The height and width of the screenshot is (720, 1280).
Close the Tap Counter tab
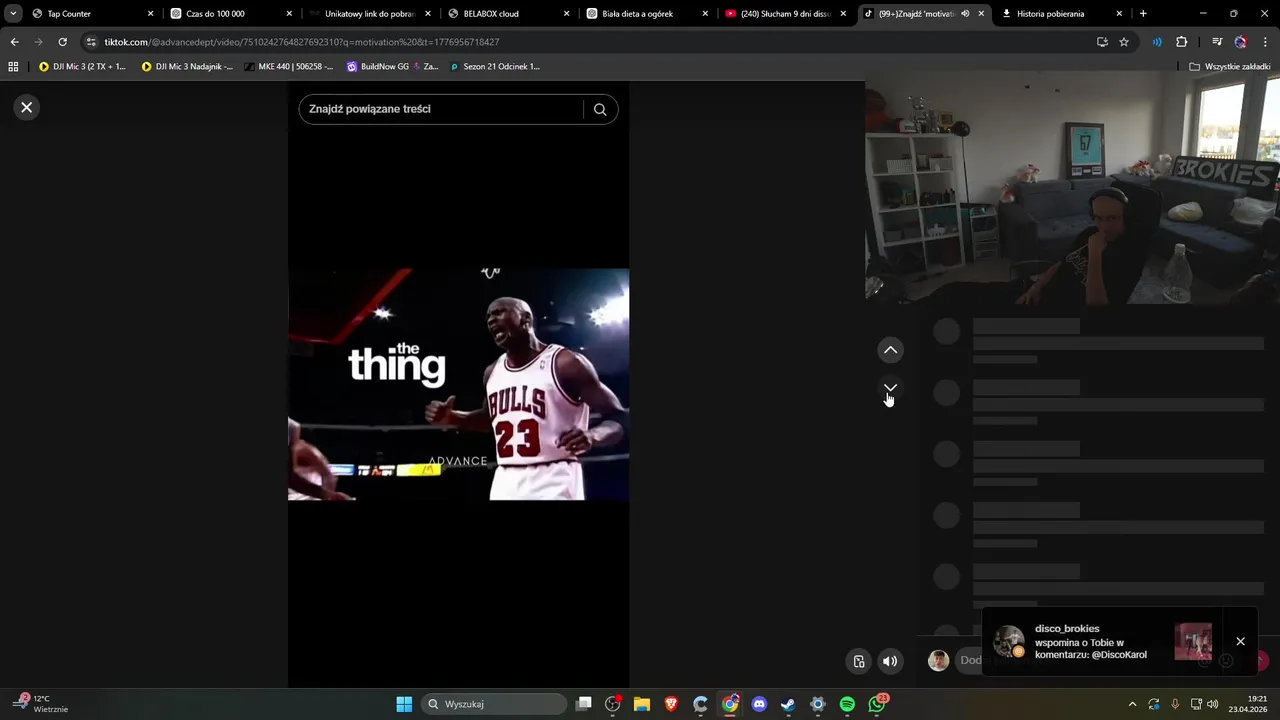click(151, 14)
